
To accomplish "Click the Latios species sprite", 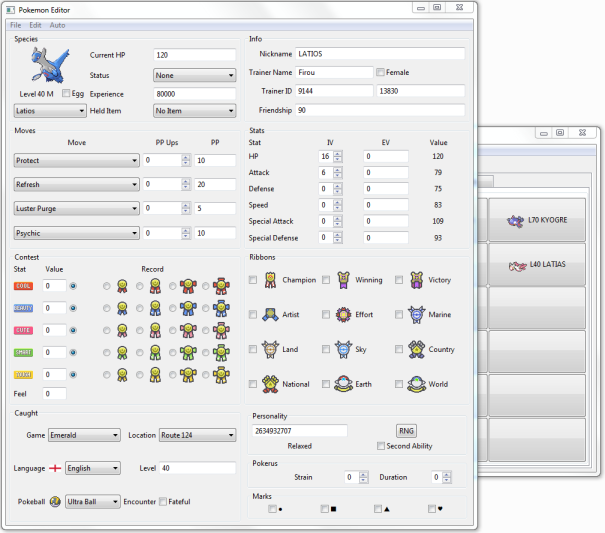I will tap(51, 65).
